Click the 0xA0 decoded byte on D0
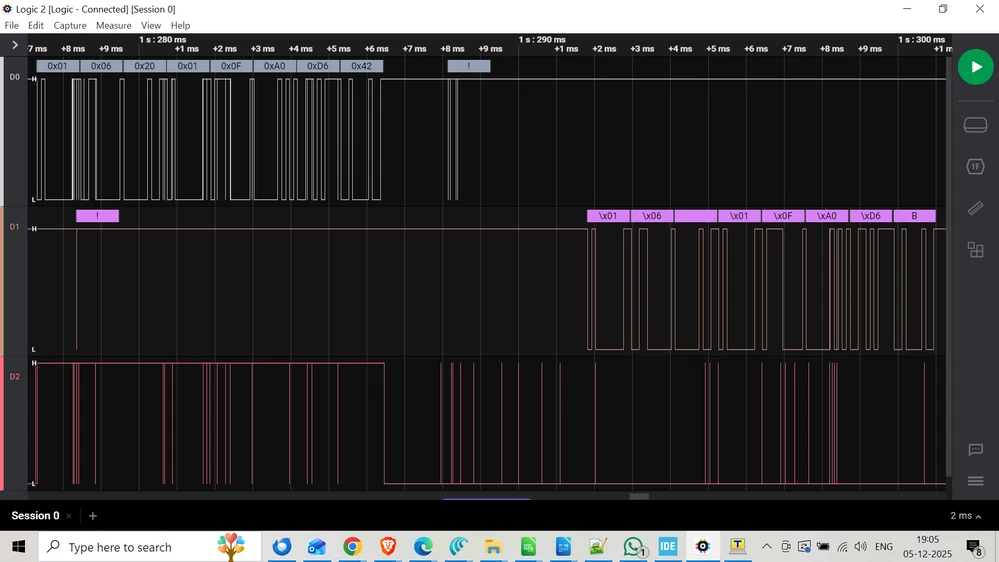 (275, 66)
